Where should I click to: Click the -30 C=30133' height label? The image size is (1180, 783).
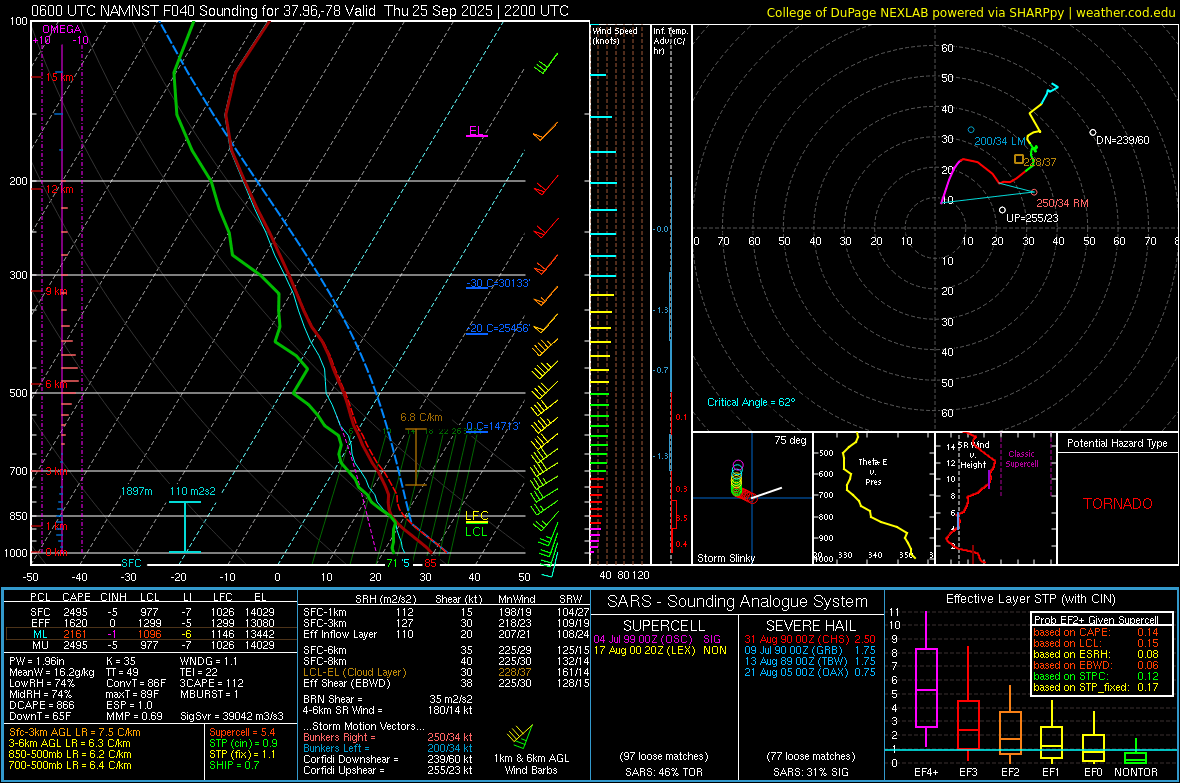tap(498, 283)
